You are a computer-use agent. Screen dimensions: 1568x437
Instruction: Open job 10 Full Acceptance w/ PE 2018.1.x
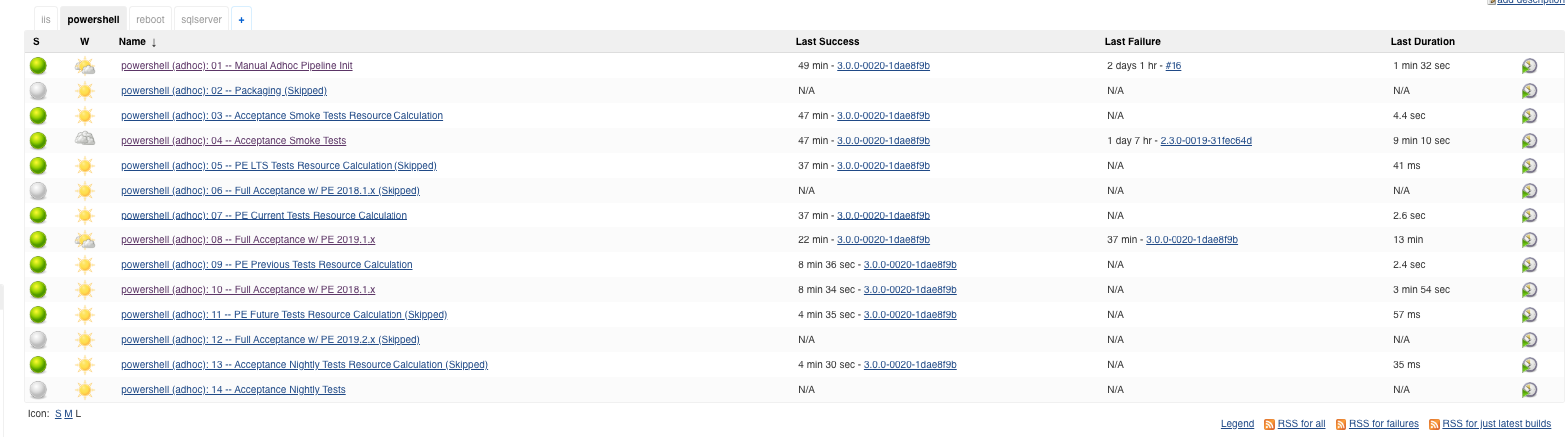[248, 290]
